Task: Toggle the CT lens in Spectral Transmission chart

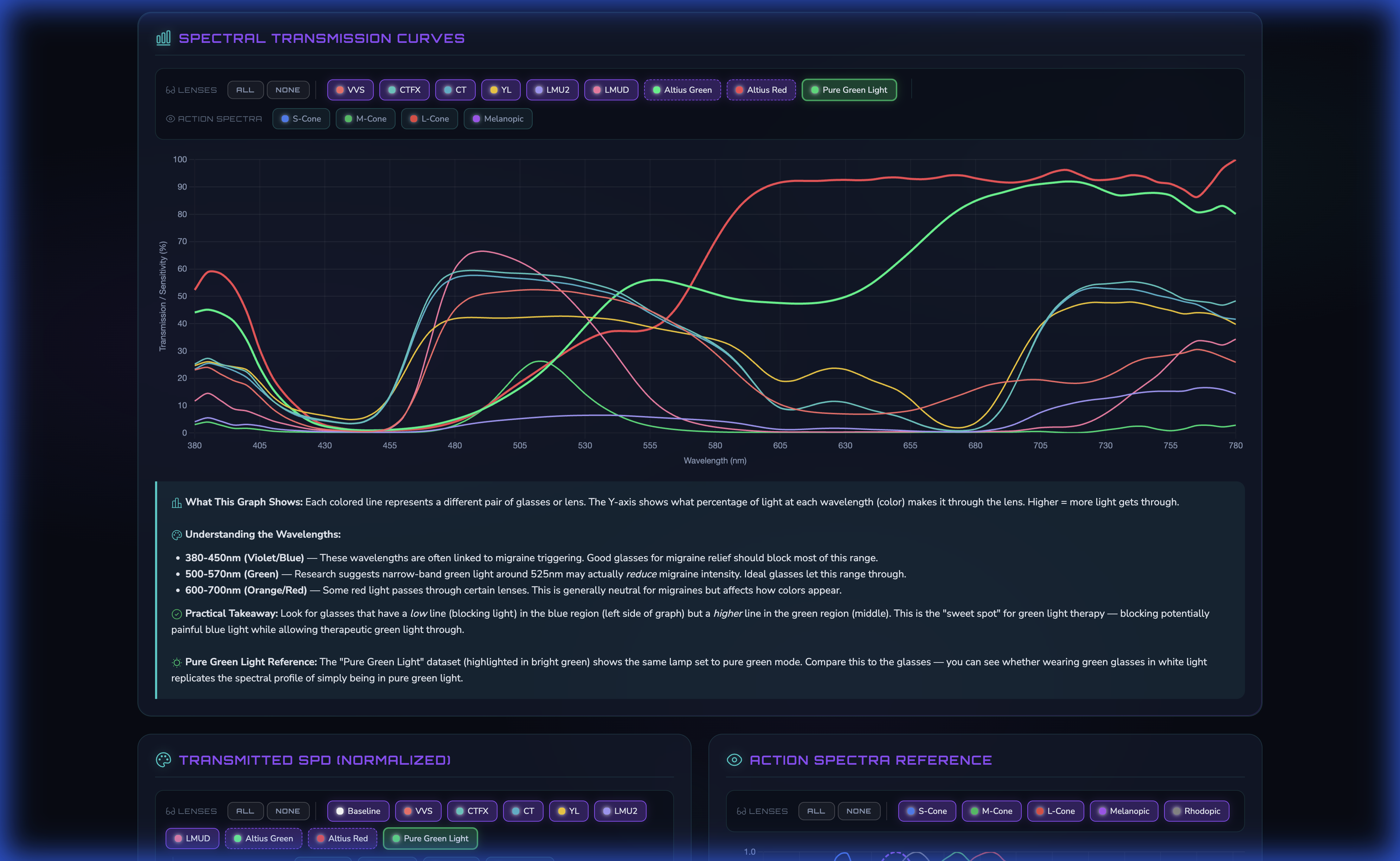Action: 455,90
